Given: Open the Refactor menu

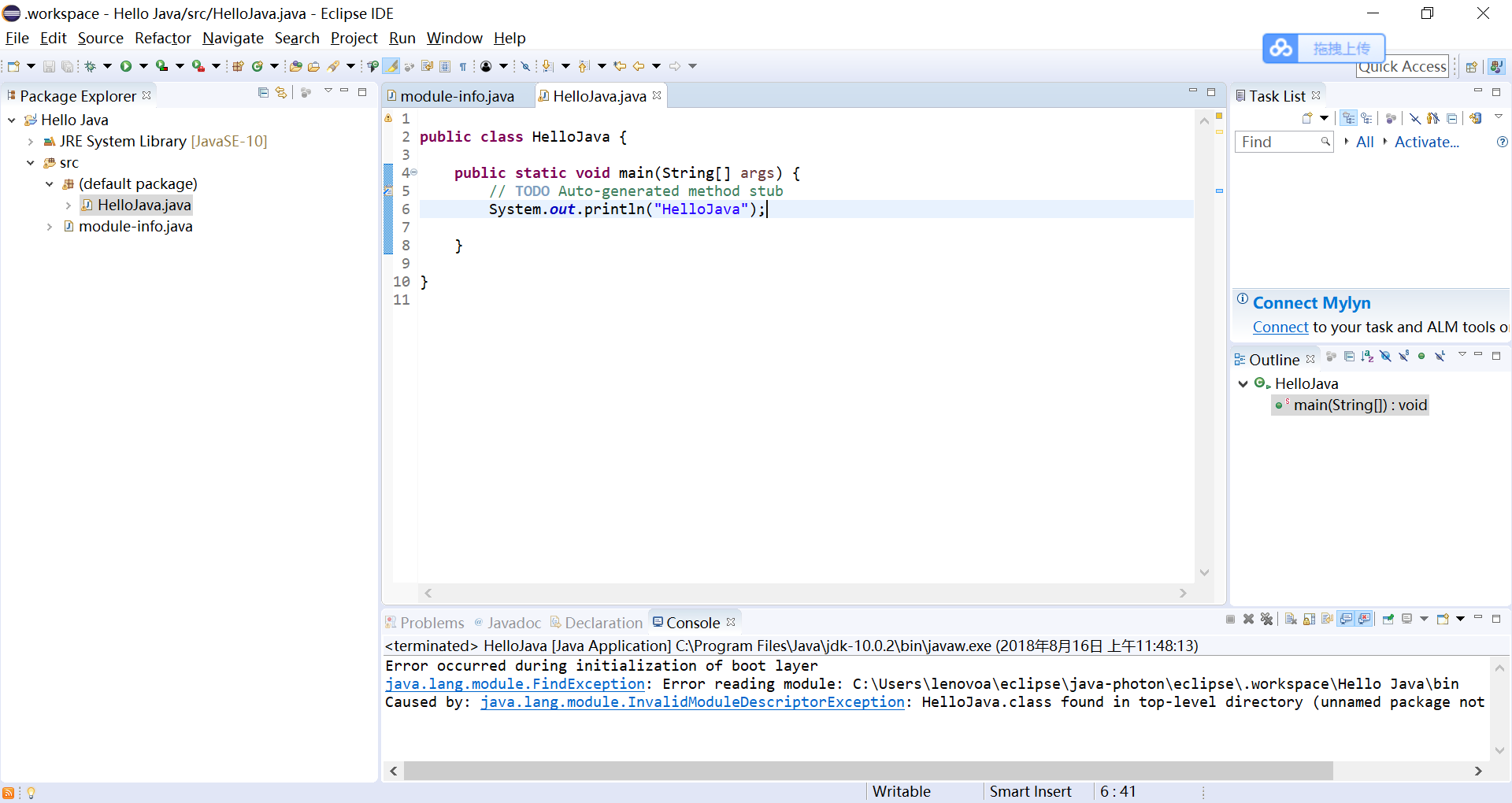Looking at the screenshot, I should click(x=162, y=38).
